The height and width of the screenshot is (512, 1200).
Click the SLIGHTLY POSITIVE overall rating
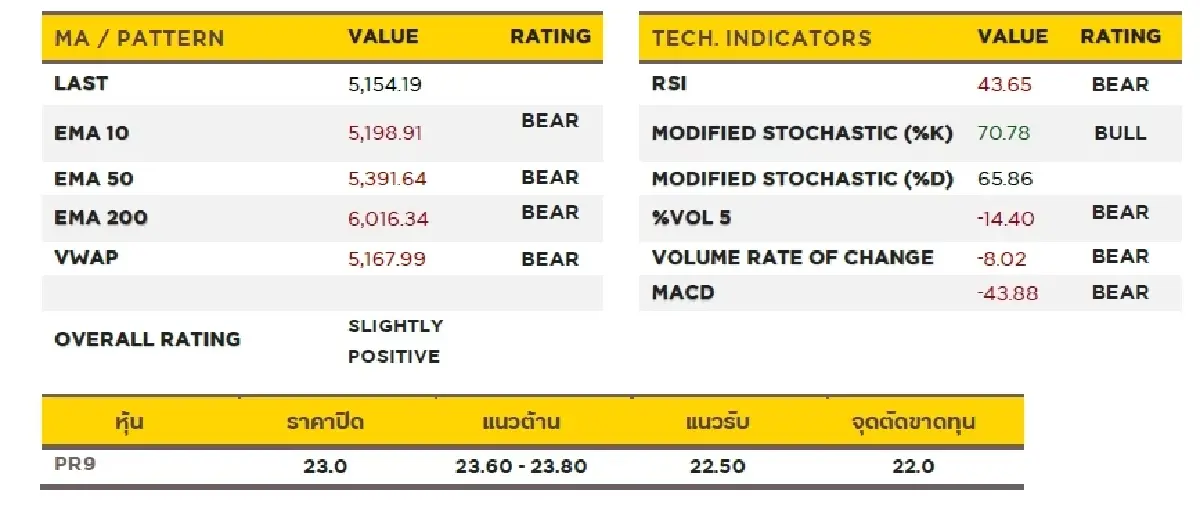(x=395, y=341)
